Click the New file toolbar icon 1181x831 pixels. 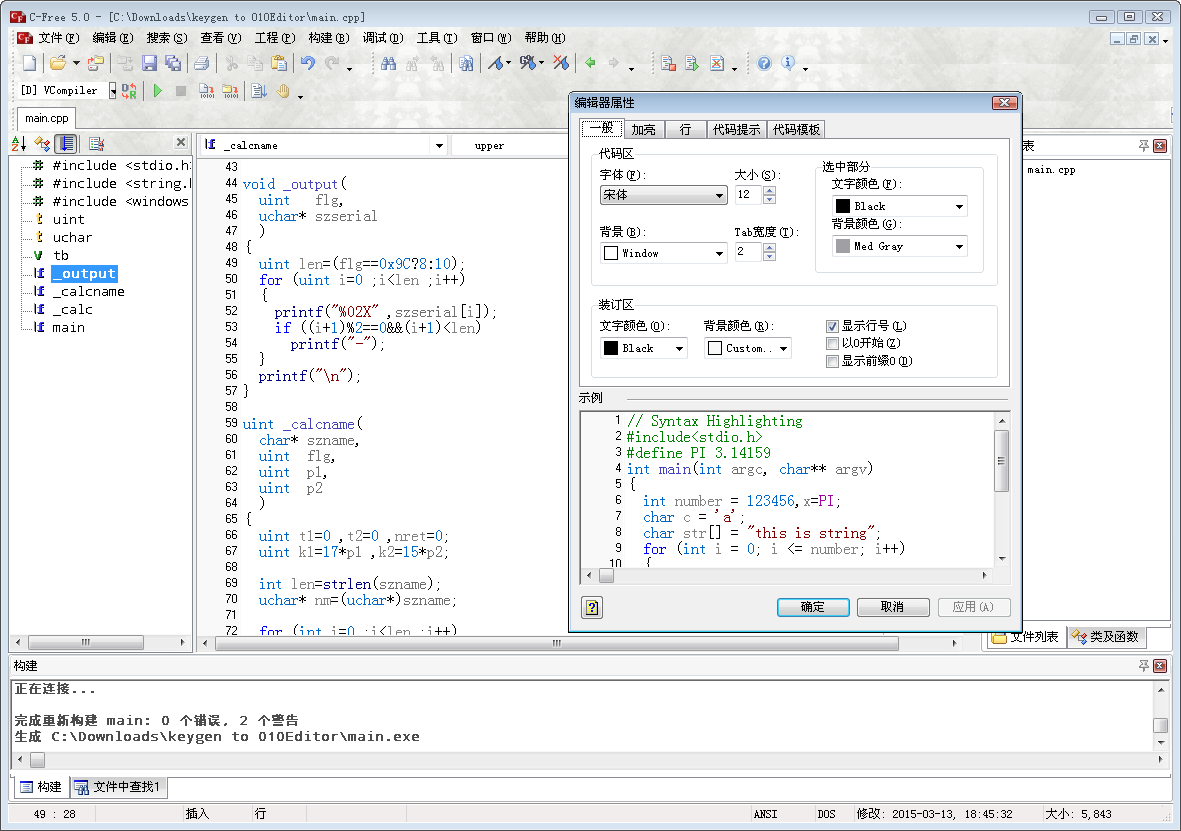click(29, 64)
